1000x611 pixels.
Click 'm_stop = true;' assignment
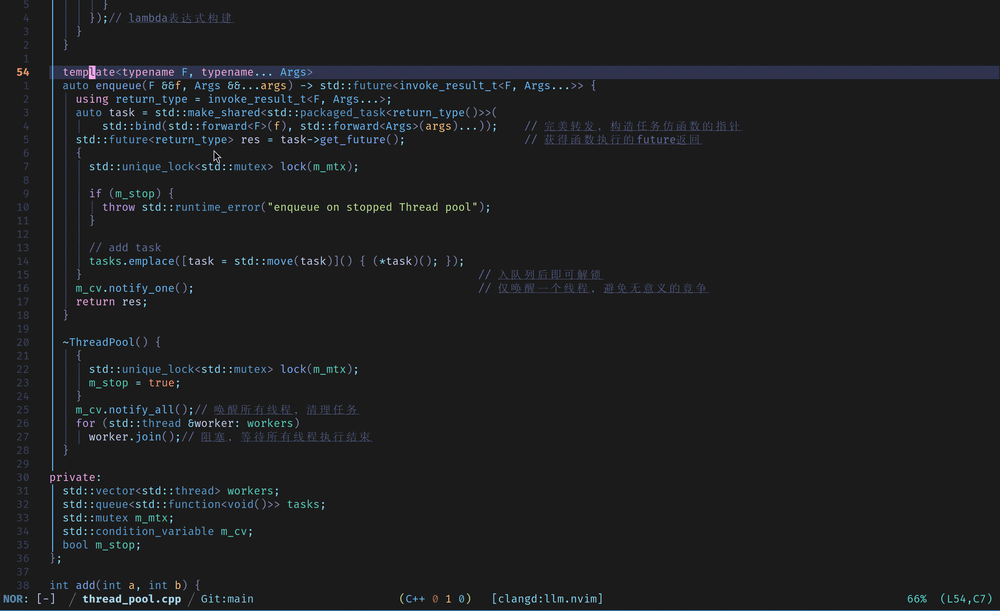[135, 383]
